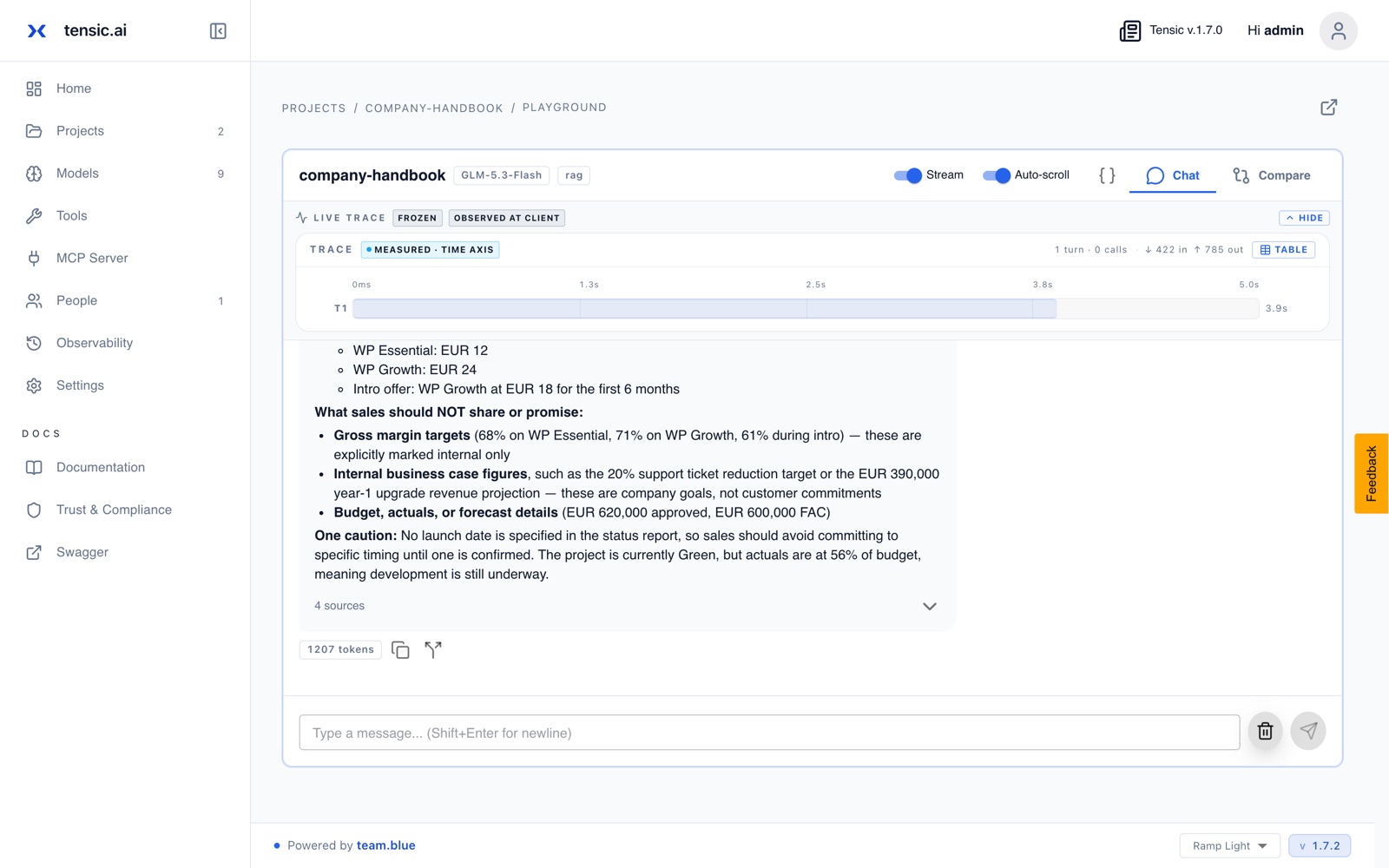Click the Observability history icon
This screenshot has width=1389, height=868.
(x=34, y=343)
